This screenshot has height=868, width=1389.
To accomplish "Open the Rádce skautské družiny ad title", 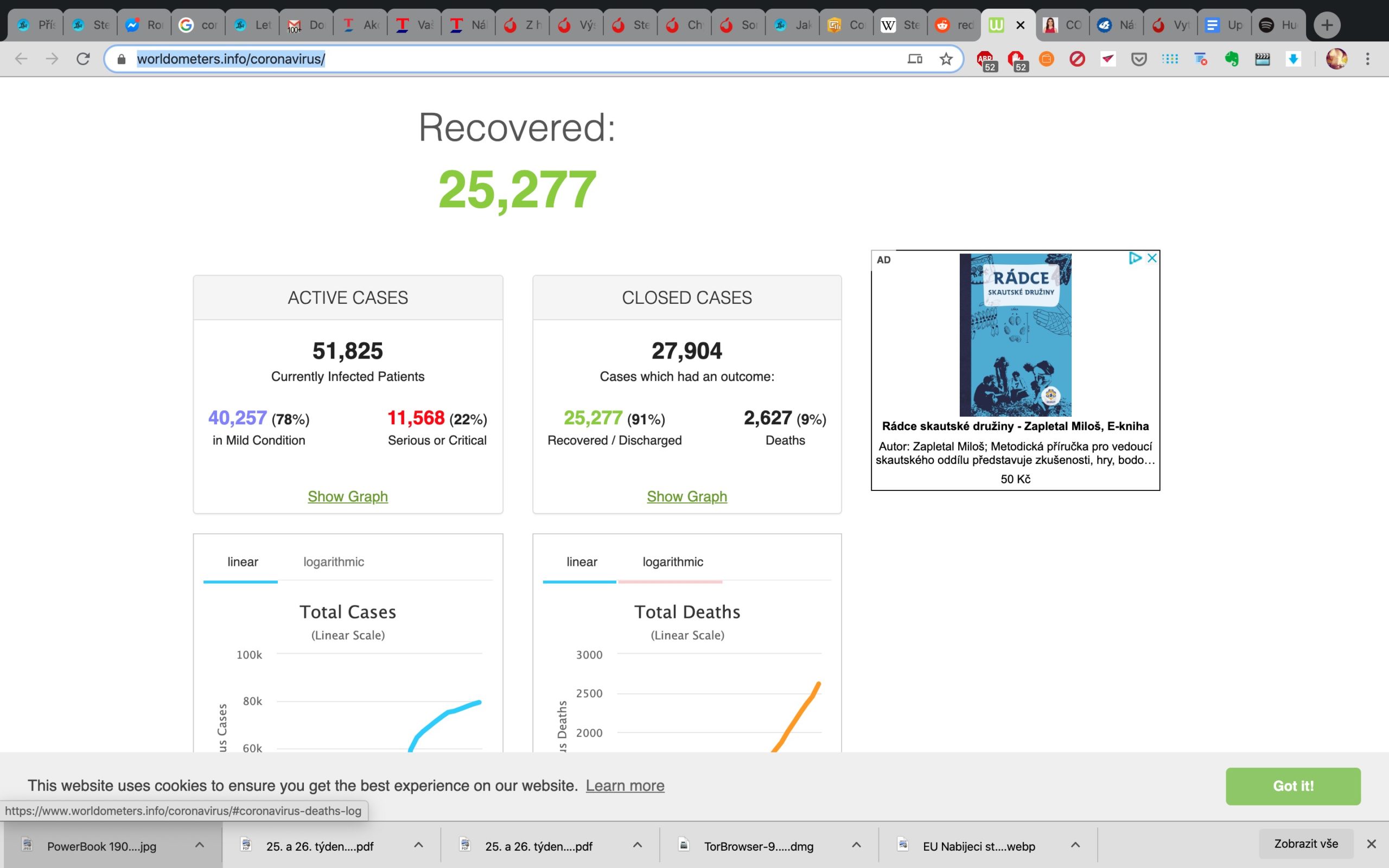I will pyautogui.click(x=1015, y=426).
